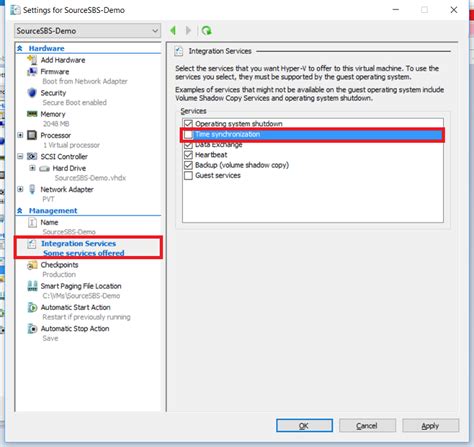474x447 pixels.
Task: Click 'PVT' under Network Adapter
Action: pyautogui.click(x=48, y=199)
